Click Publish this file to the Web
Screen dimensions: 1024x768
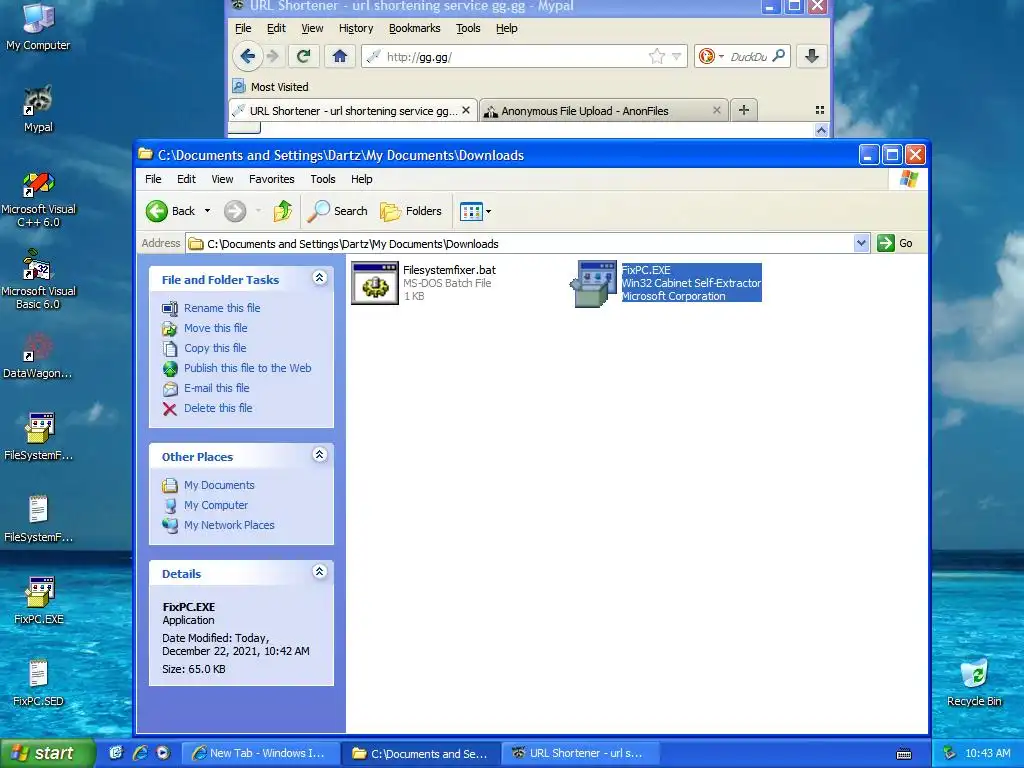[248, 368]
